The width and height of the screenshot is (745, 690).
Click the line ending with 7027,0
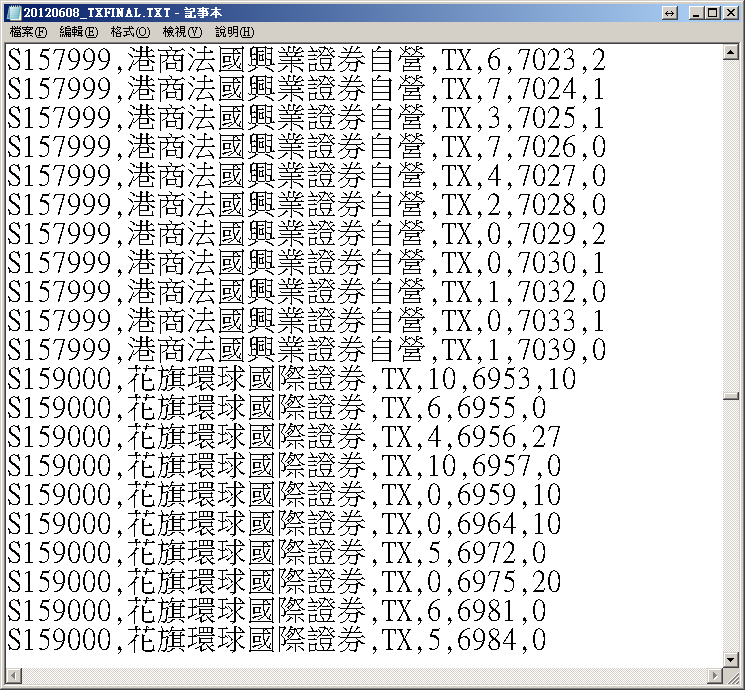[x=306, y=176]
